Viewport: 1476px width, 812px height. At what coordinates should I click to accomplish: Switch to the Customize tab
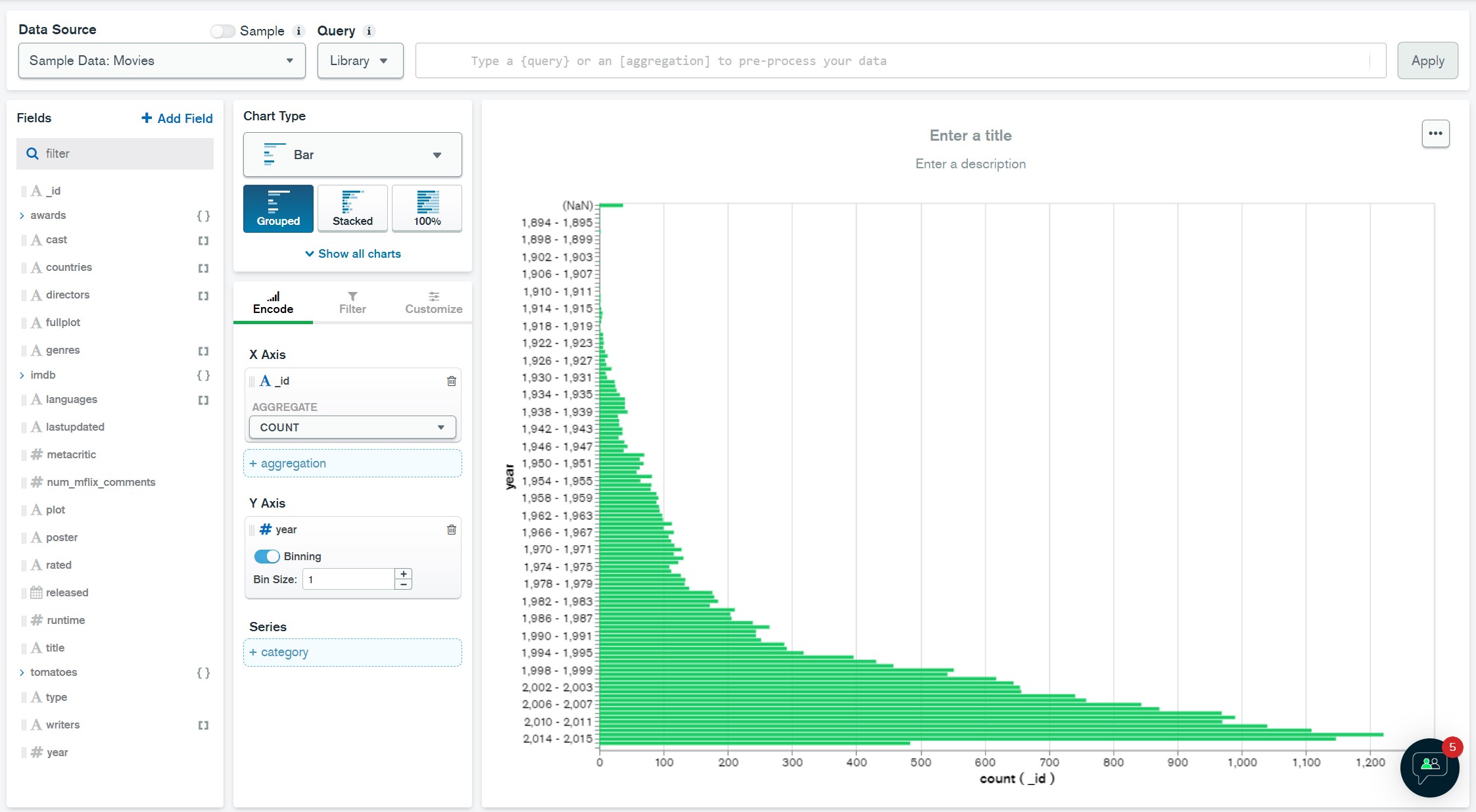click(433, 303)
